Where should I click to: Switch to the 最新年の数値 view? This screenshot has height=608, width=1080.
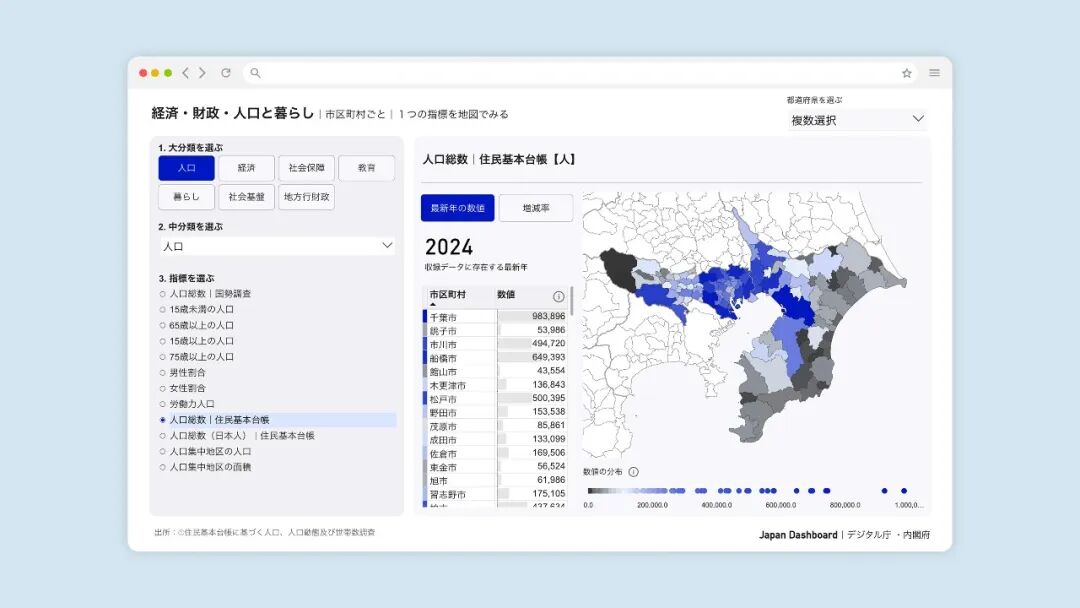point(457,208)
